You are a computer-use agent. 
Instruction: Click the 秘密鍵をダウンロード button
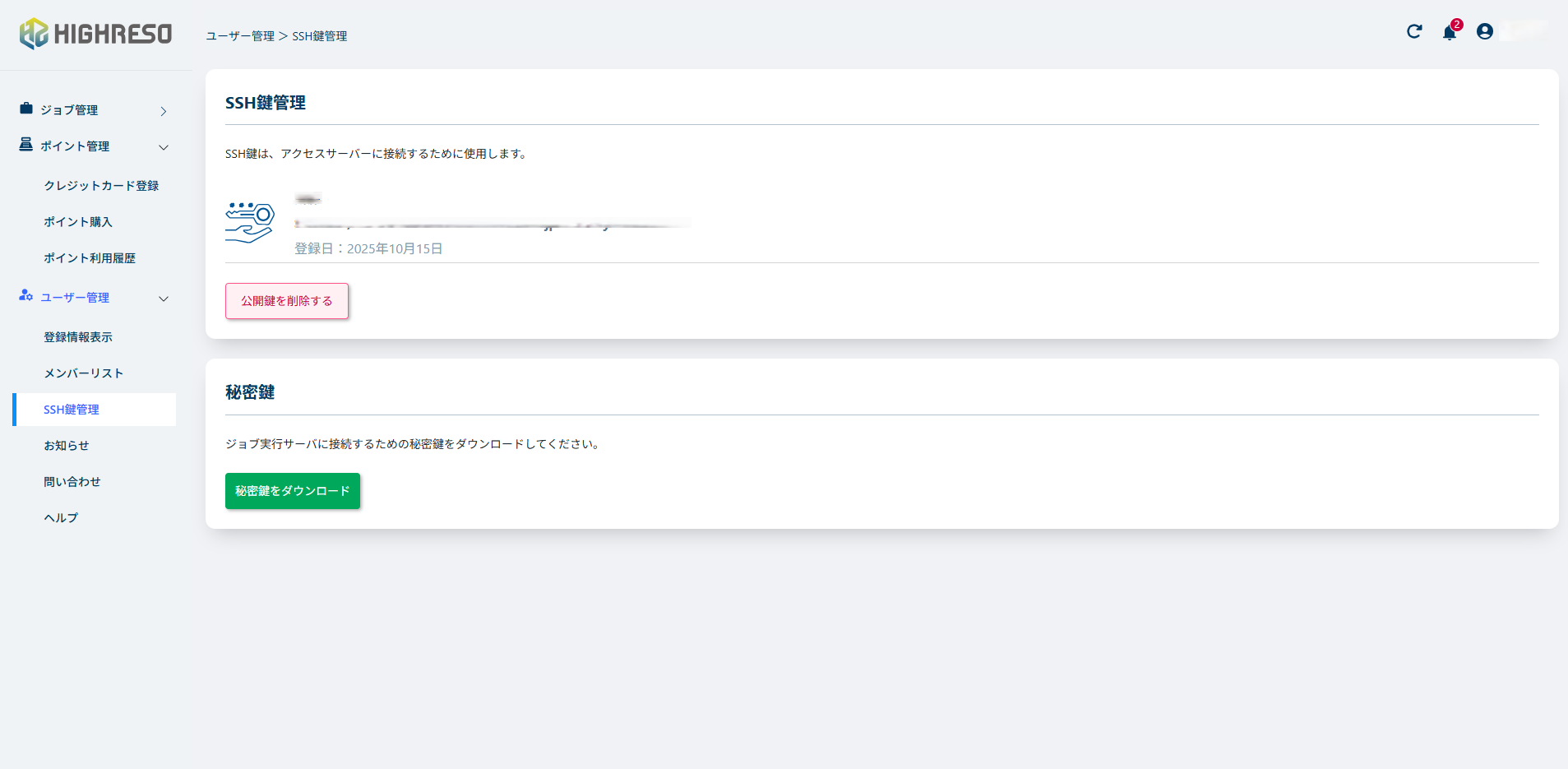(292, 491)
